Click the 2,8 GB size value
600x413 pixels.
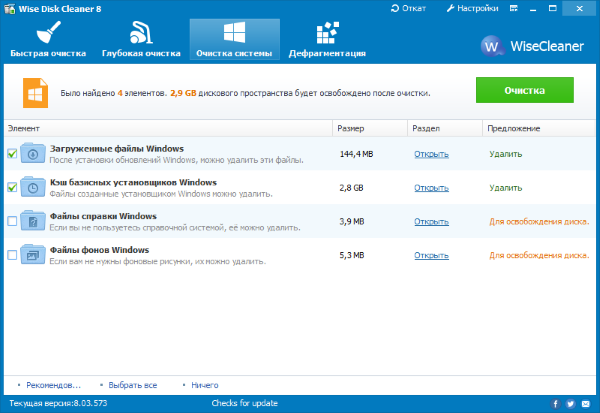coord(351,188)
